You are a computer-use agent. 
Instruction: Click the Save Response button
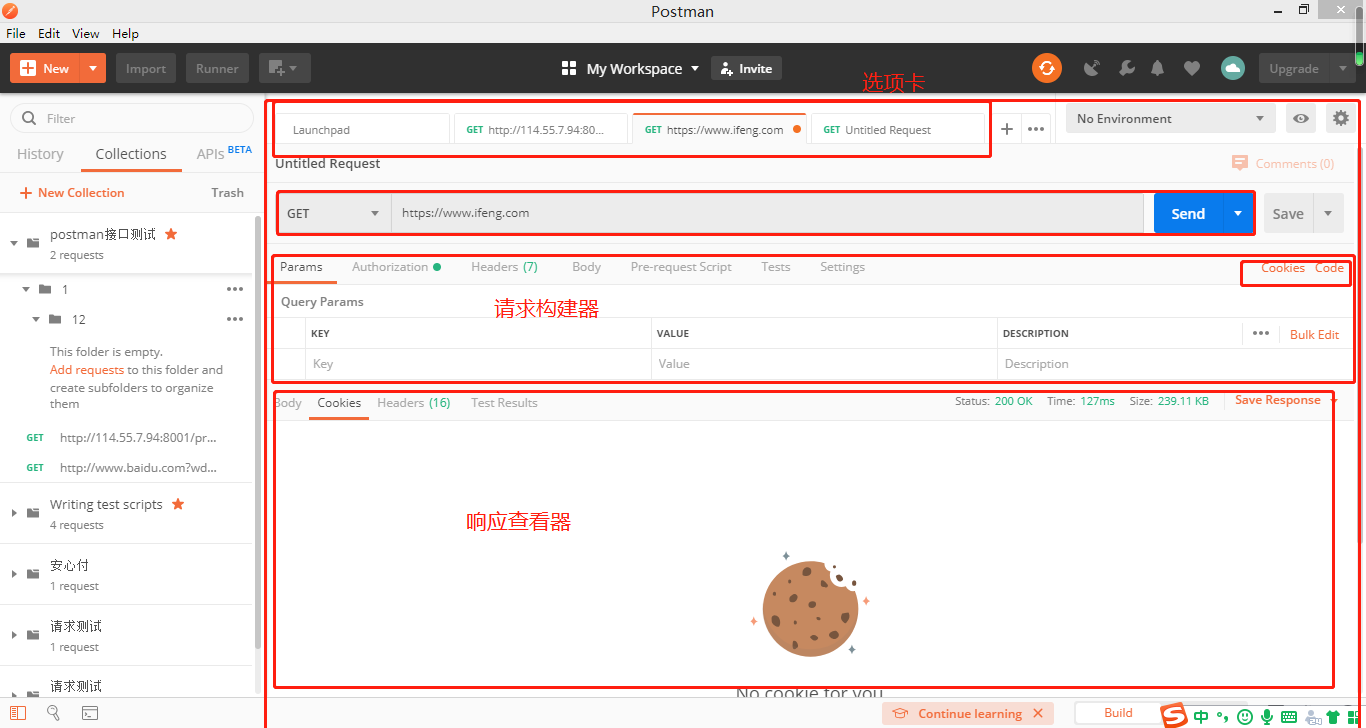pos(1278,400)
